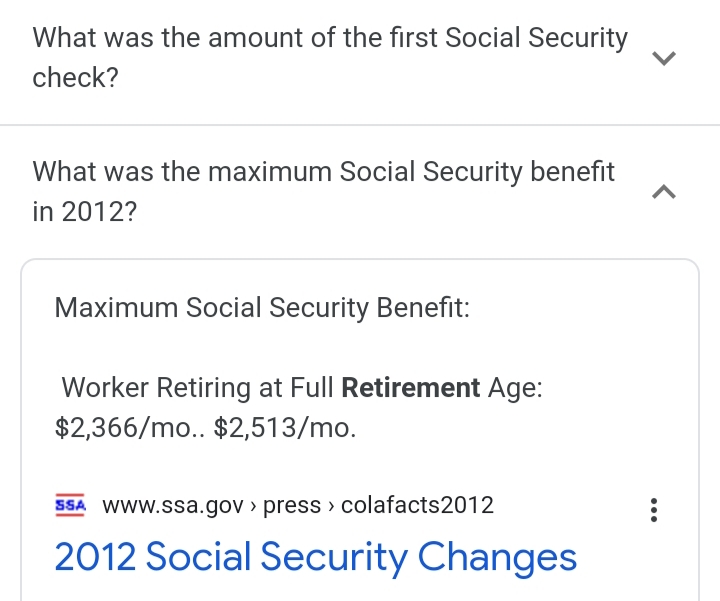
Task: Click the www.ssa.gov site address
Action: click(x=173, y=505)
